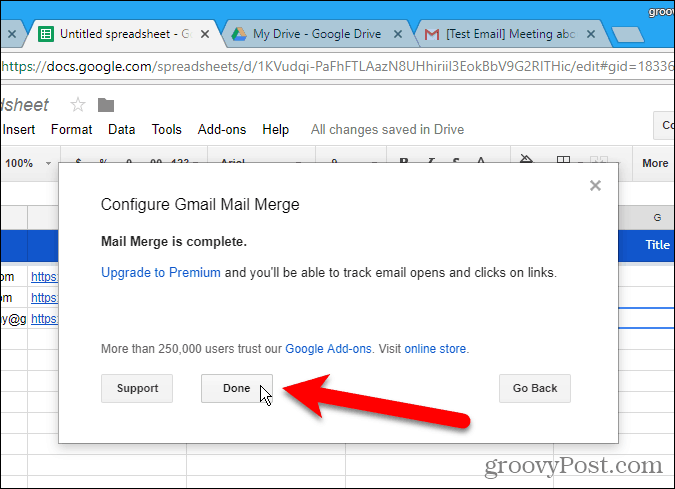Click the Done button in the dialog
675x489 pixels.
[237, 388]
